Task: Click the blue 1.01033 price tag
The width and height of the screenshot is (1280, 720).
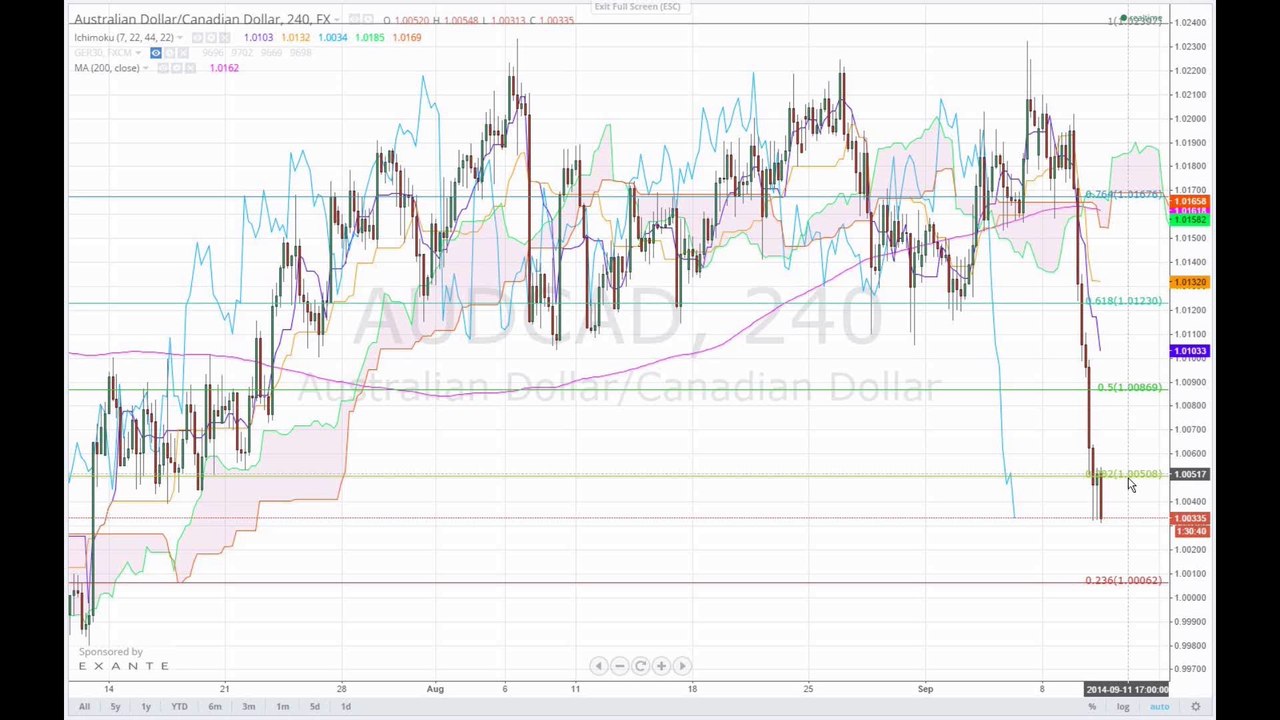Action: pyautogui.click(x=1190, y=351)
